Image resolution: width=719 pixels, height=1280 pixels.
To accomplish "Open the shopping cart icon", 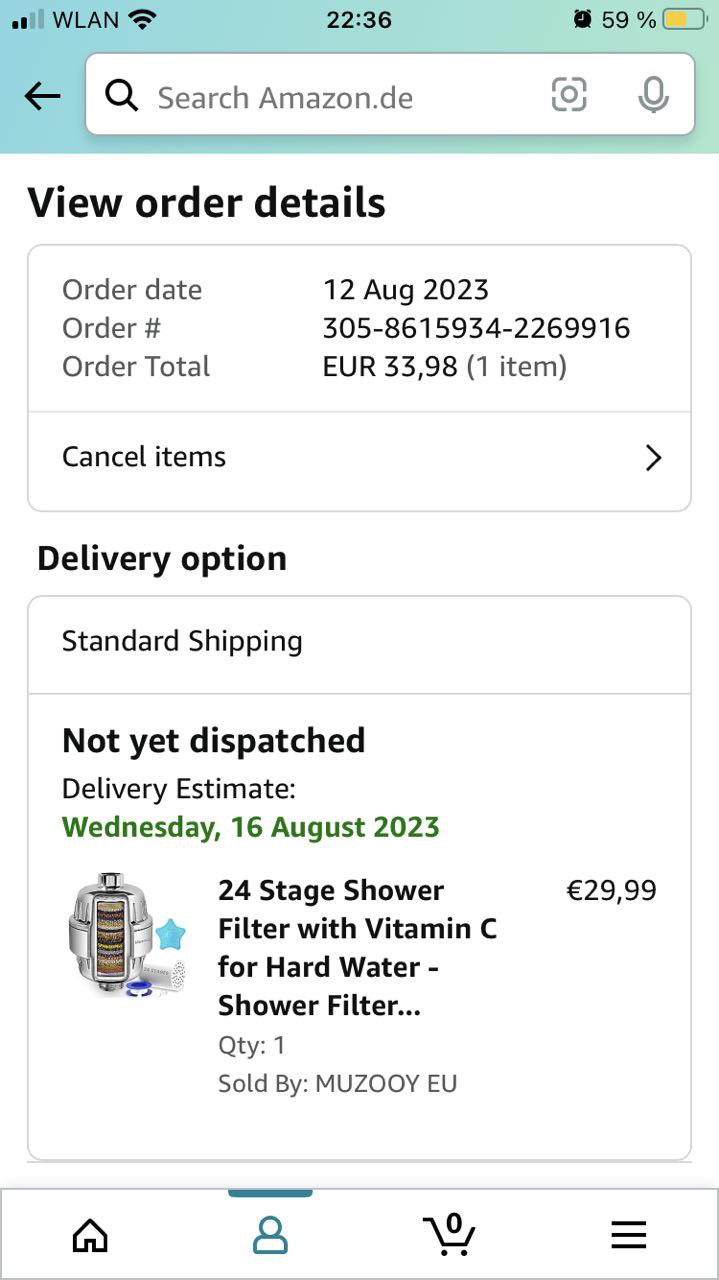I will click(448, 1234).
